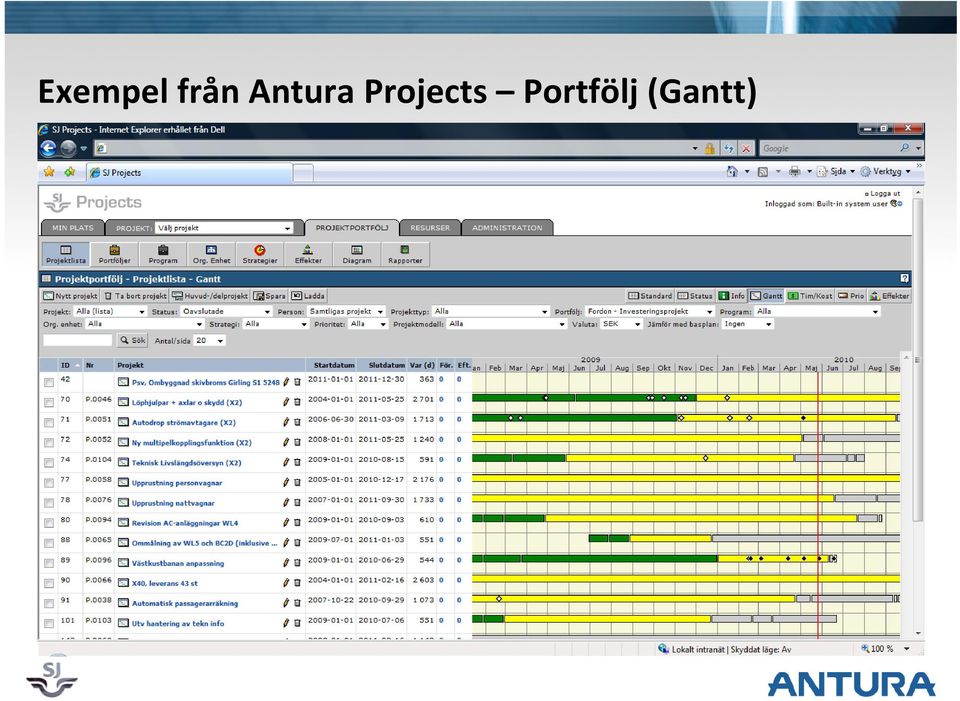Click the browser Favorites star icon
960x701 pixels.
[x=49, y=172]
